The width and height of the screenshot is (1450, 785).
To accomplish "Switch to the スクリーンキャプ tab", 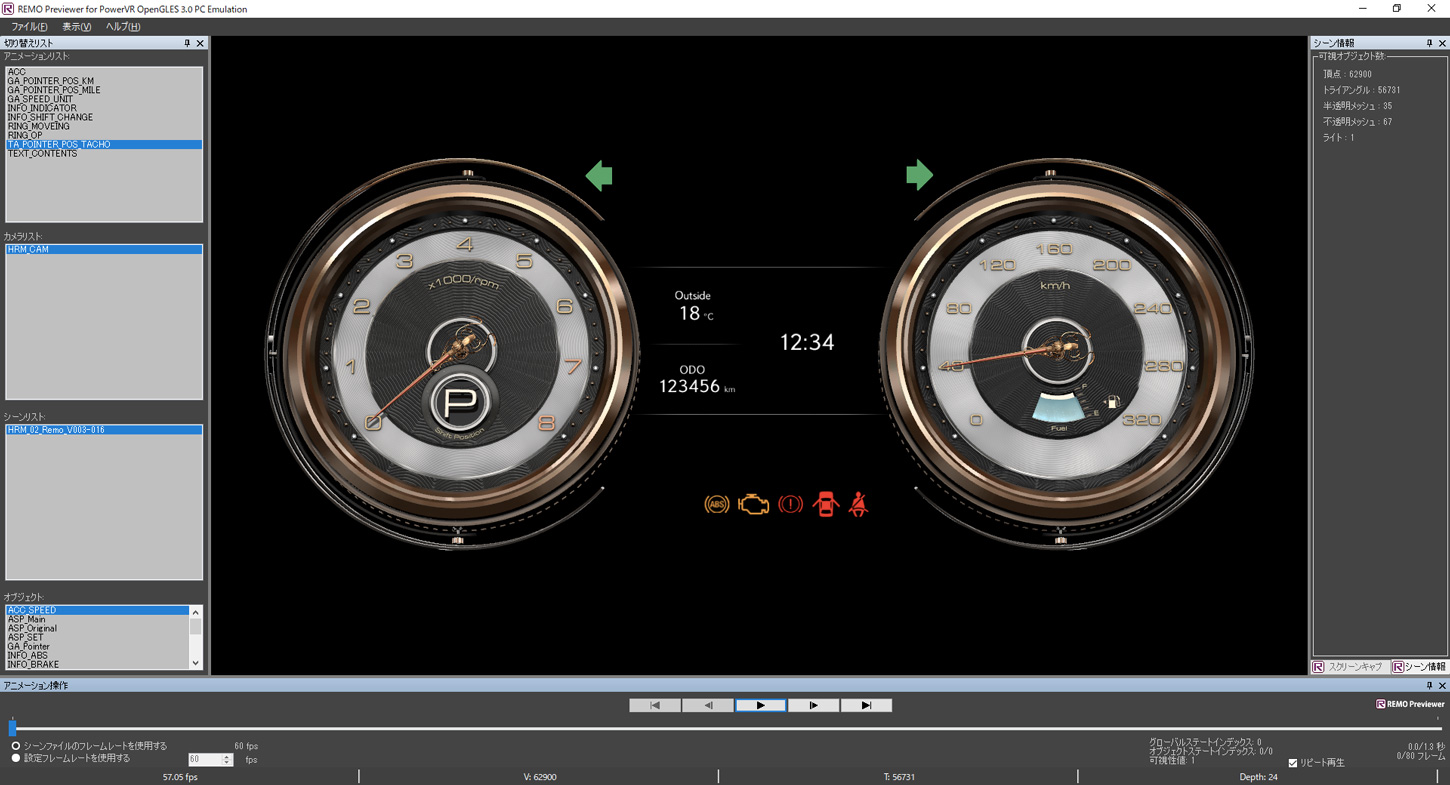I will click(1349, 667).
